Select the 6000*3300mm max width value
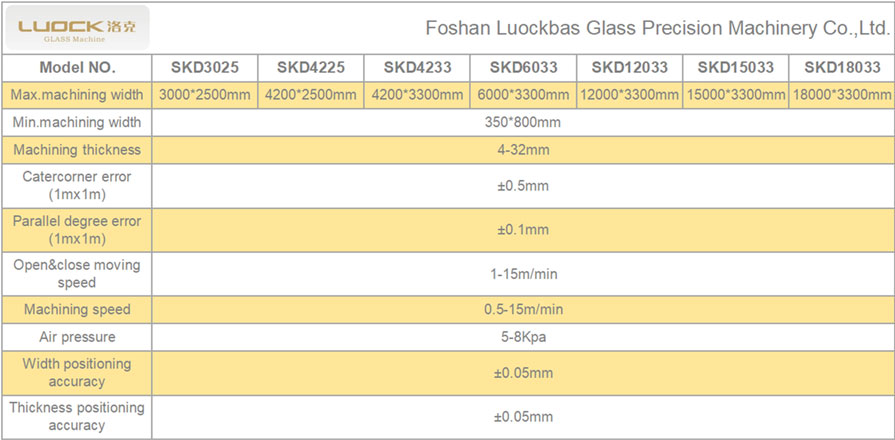895x440 pixels. 523,95
